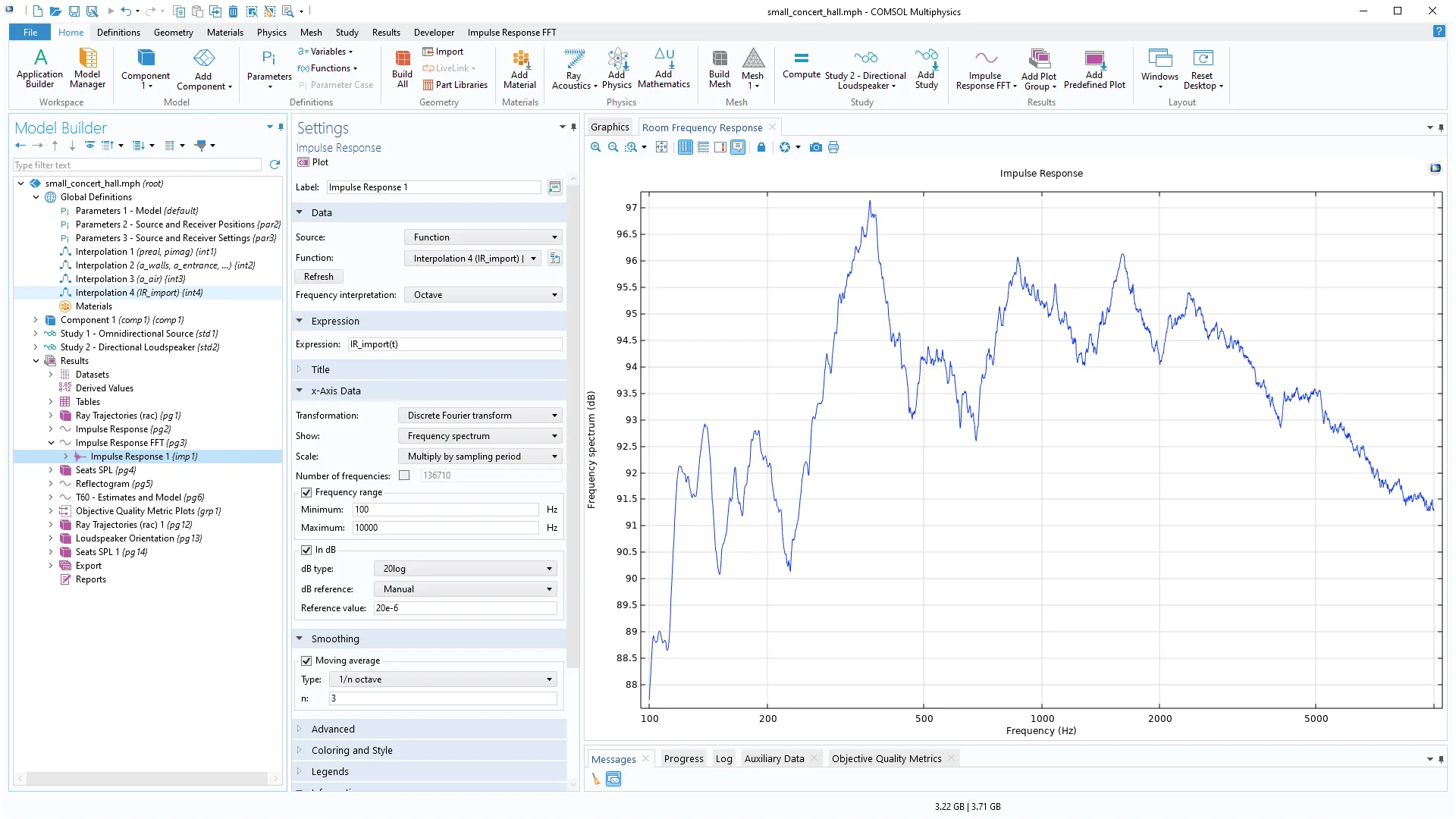Click the Reference value input field
Image resolution: width=1456 pixels, height=819 pixels.
coord(465,608)
